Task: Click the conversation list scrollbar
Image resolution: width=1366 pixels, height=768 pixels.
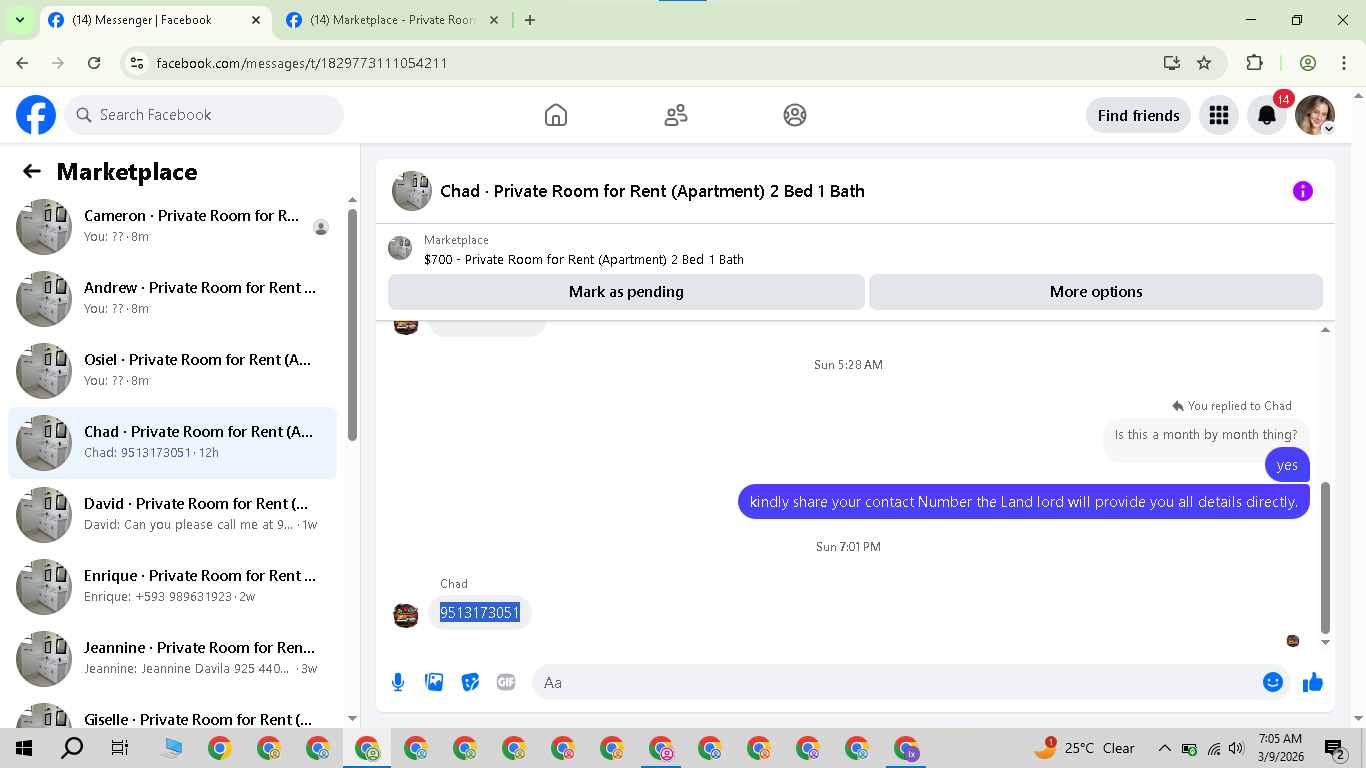Action: click(352, 325)
